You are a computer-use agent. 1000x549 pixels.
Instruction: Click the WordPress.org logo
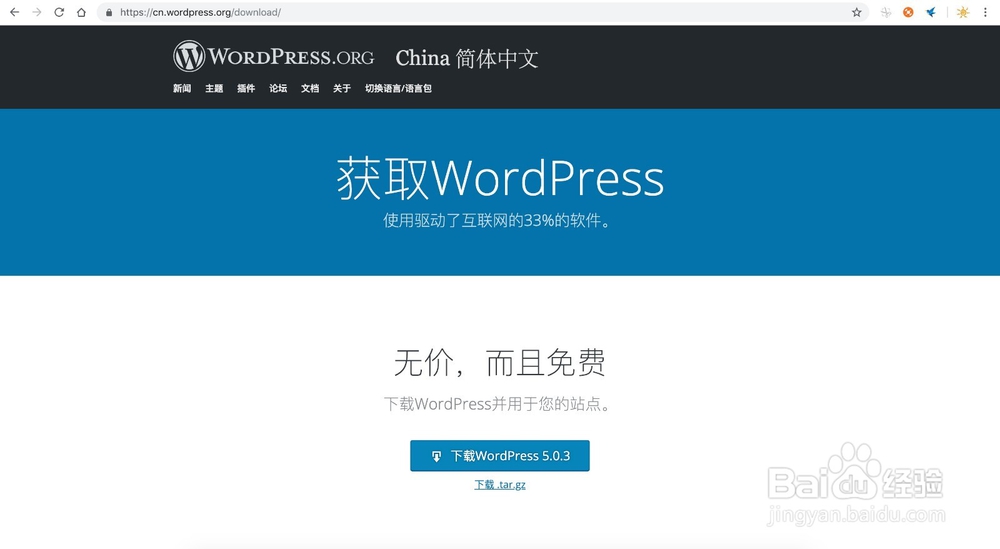tap(273, 56)
